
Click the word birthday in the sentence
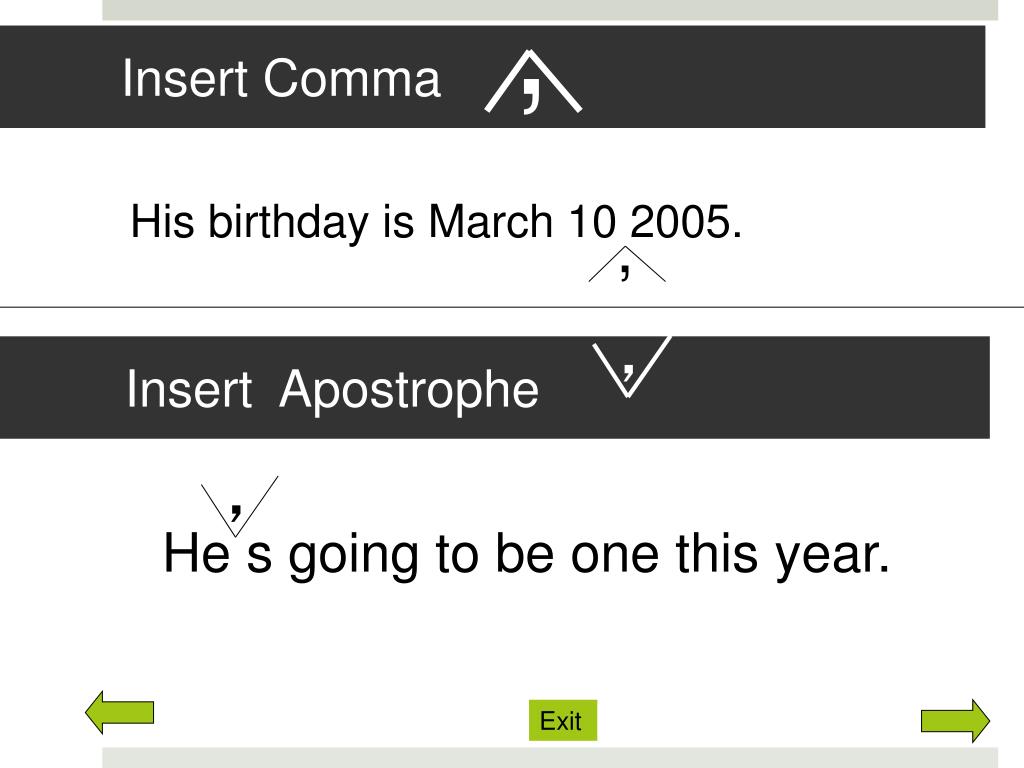(289, 223)
